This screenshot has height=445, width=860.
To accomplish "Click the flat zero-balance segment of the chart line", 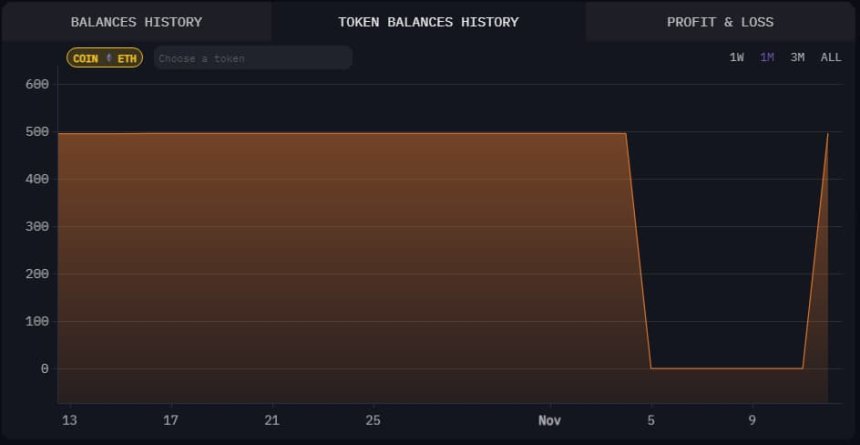I will (726, 368).
